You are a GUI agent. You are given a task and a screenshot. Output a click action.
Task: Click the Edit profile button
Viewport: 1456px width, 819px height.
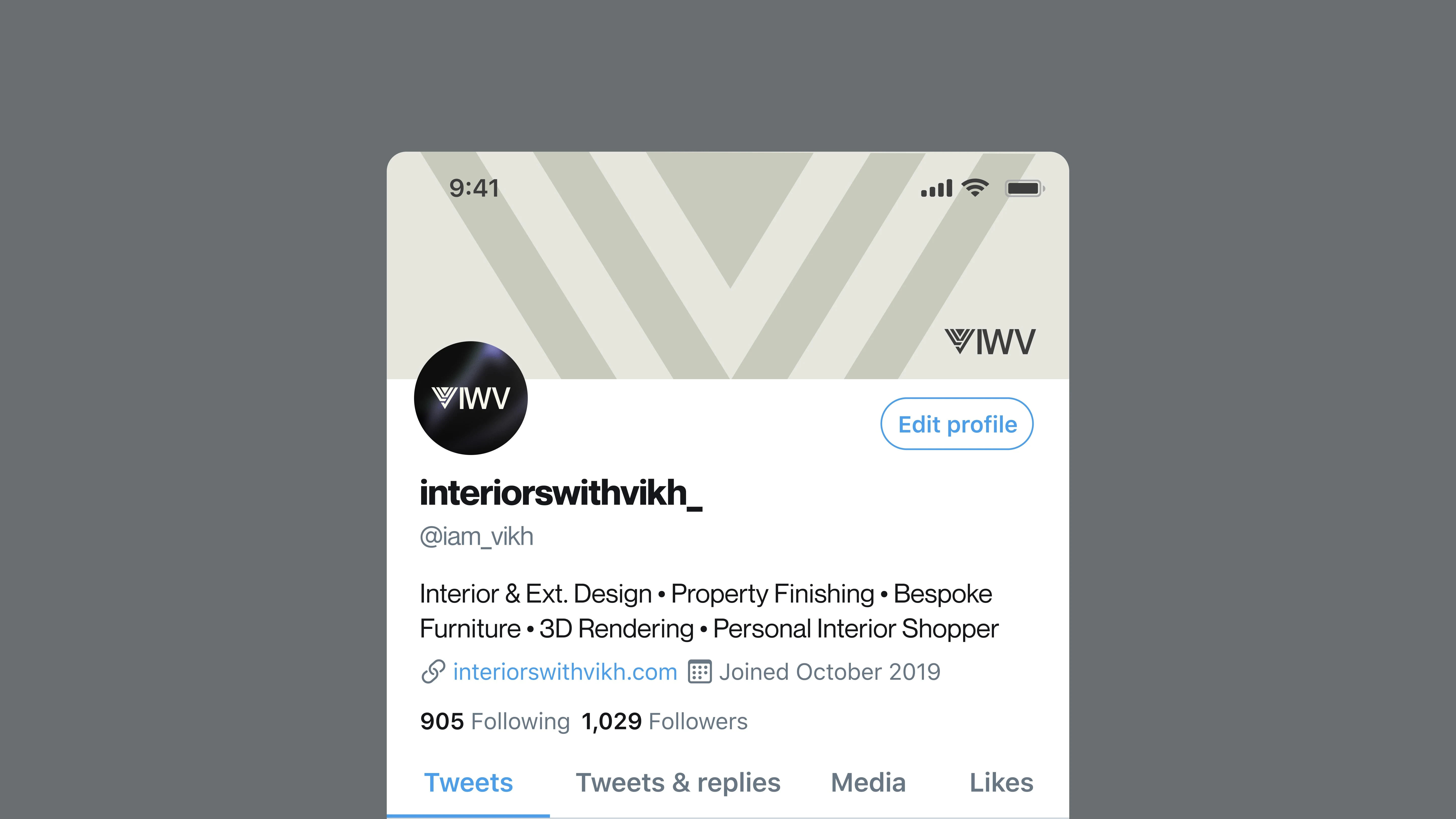point(957,424)
